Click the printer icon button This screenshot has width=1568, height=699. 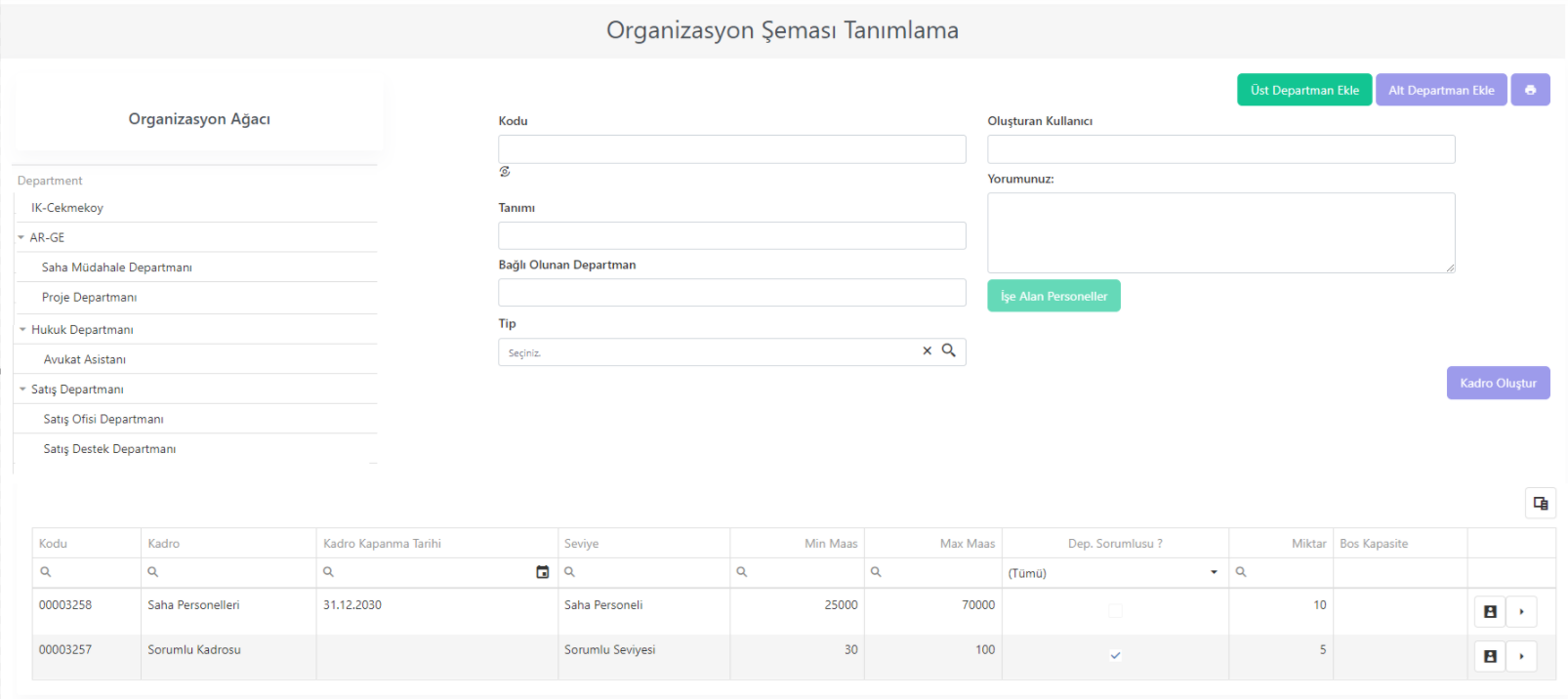pos(1530,90)
